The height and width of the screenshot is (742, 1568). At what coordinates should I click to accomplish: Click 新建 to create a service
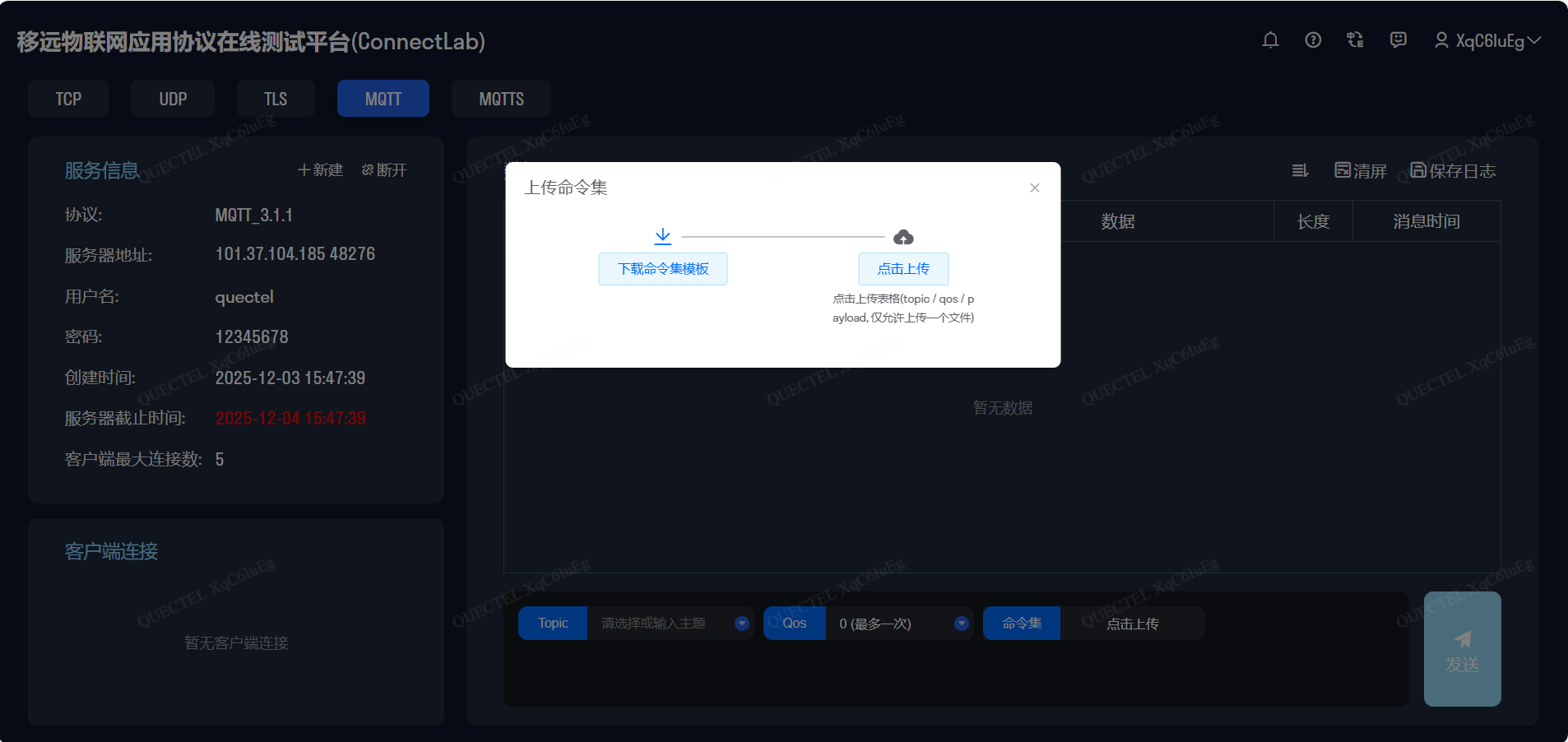(x=320, y=169)
